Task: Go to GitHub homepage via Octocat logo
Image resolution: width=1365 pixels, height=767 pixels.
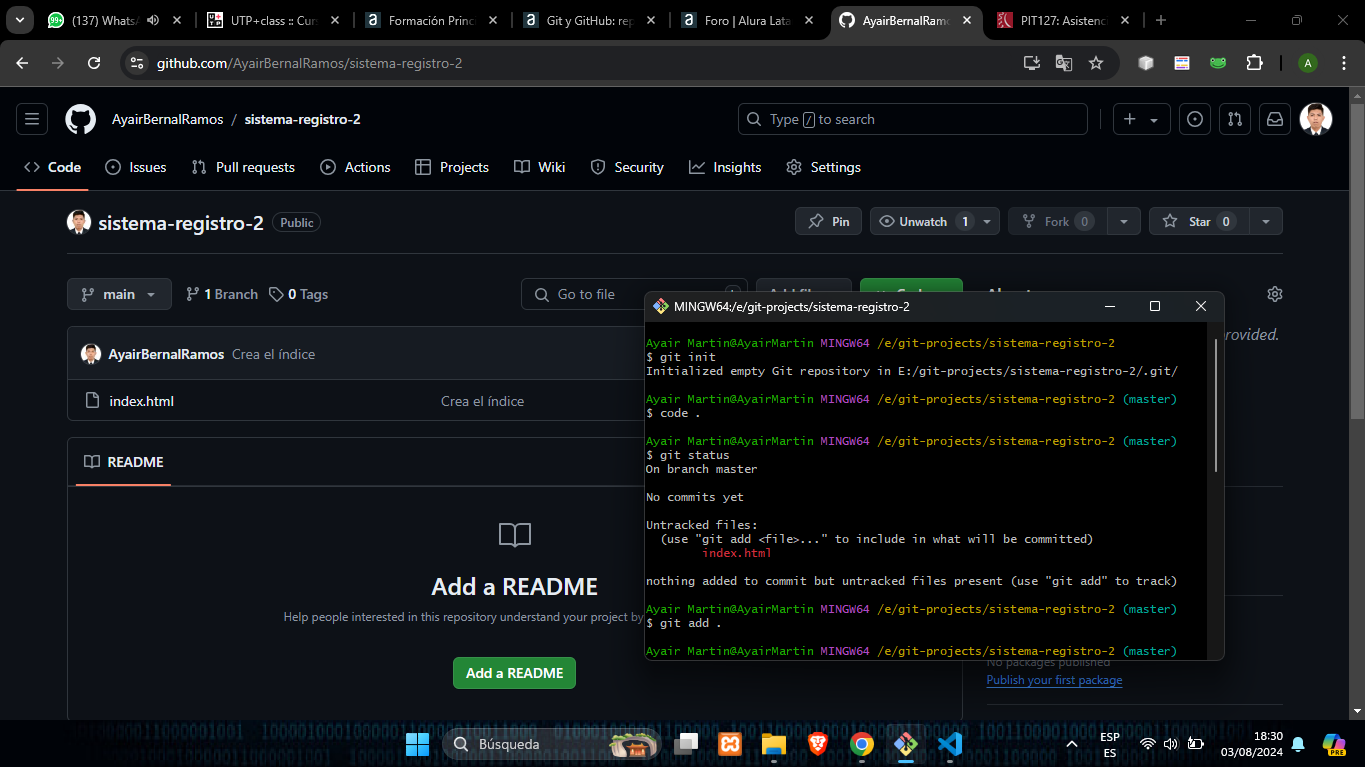Action: pos(81,119)
